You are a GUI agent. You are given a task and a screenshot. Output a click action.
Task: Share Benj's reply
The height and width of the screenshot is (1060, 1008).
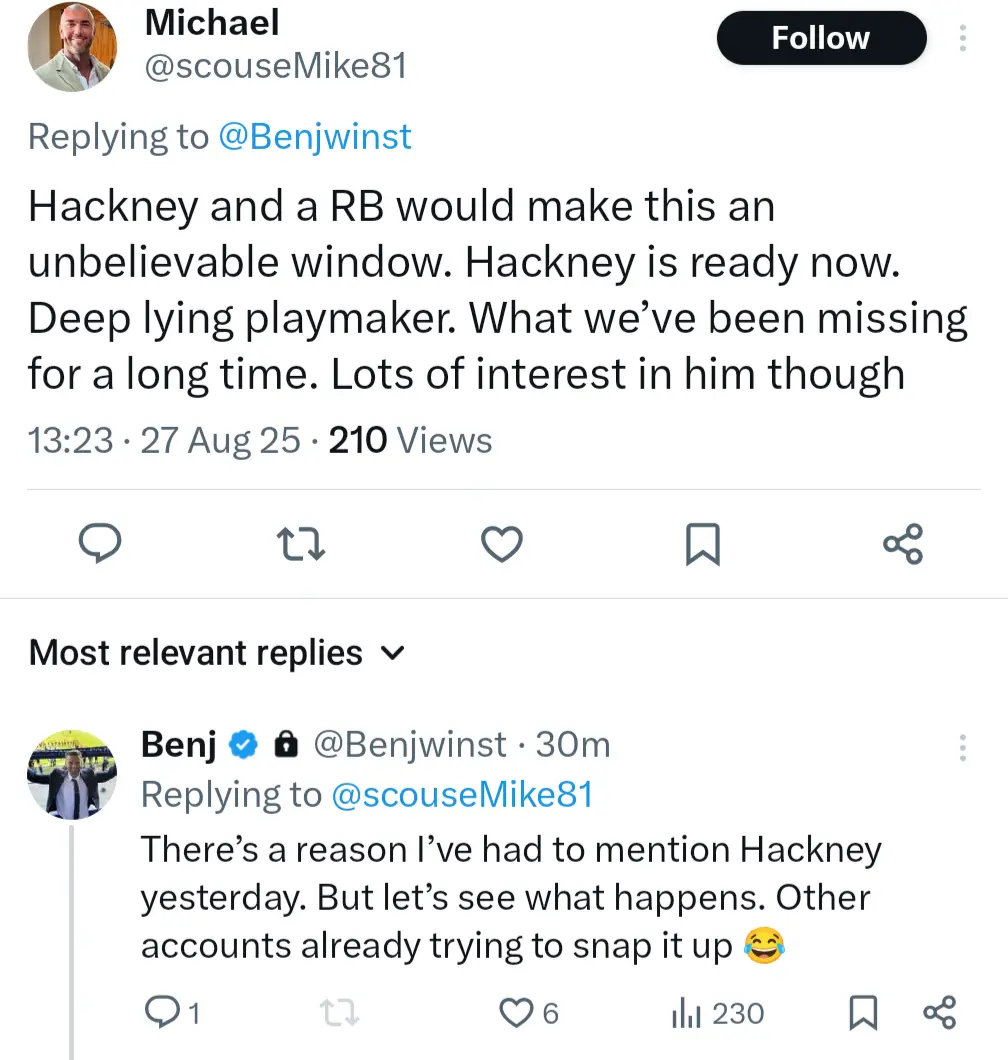(x=940, y=1014)
